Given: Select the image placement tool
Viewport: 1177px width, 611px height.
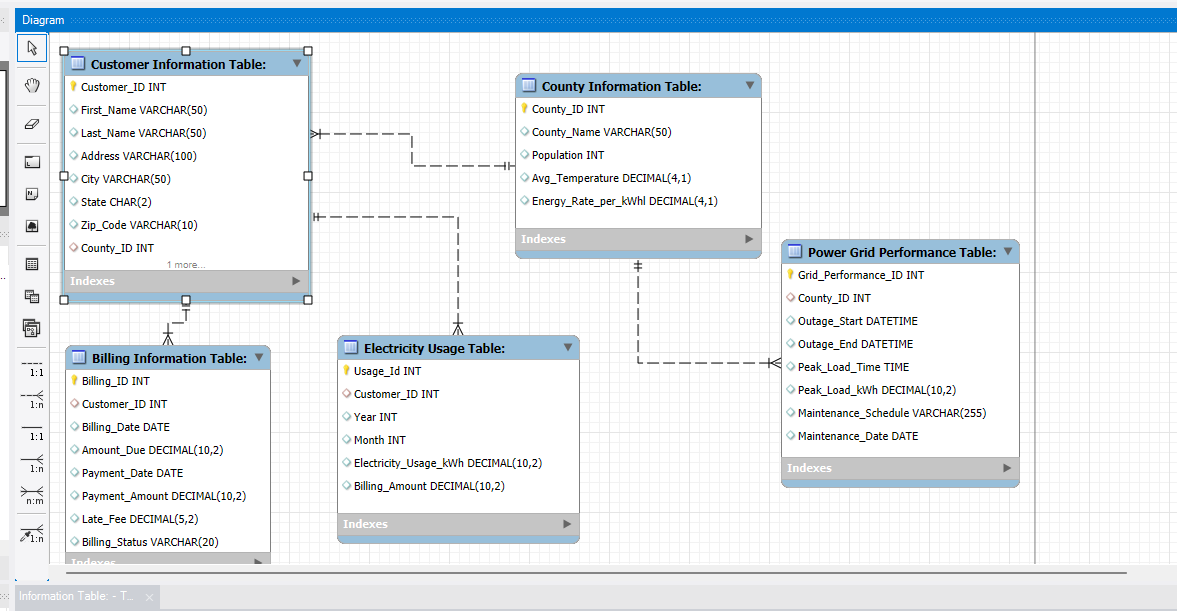Looking at the screenshot, I should point(31,225).
